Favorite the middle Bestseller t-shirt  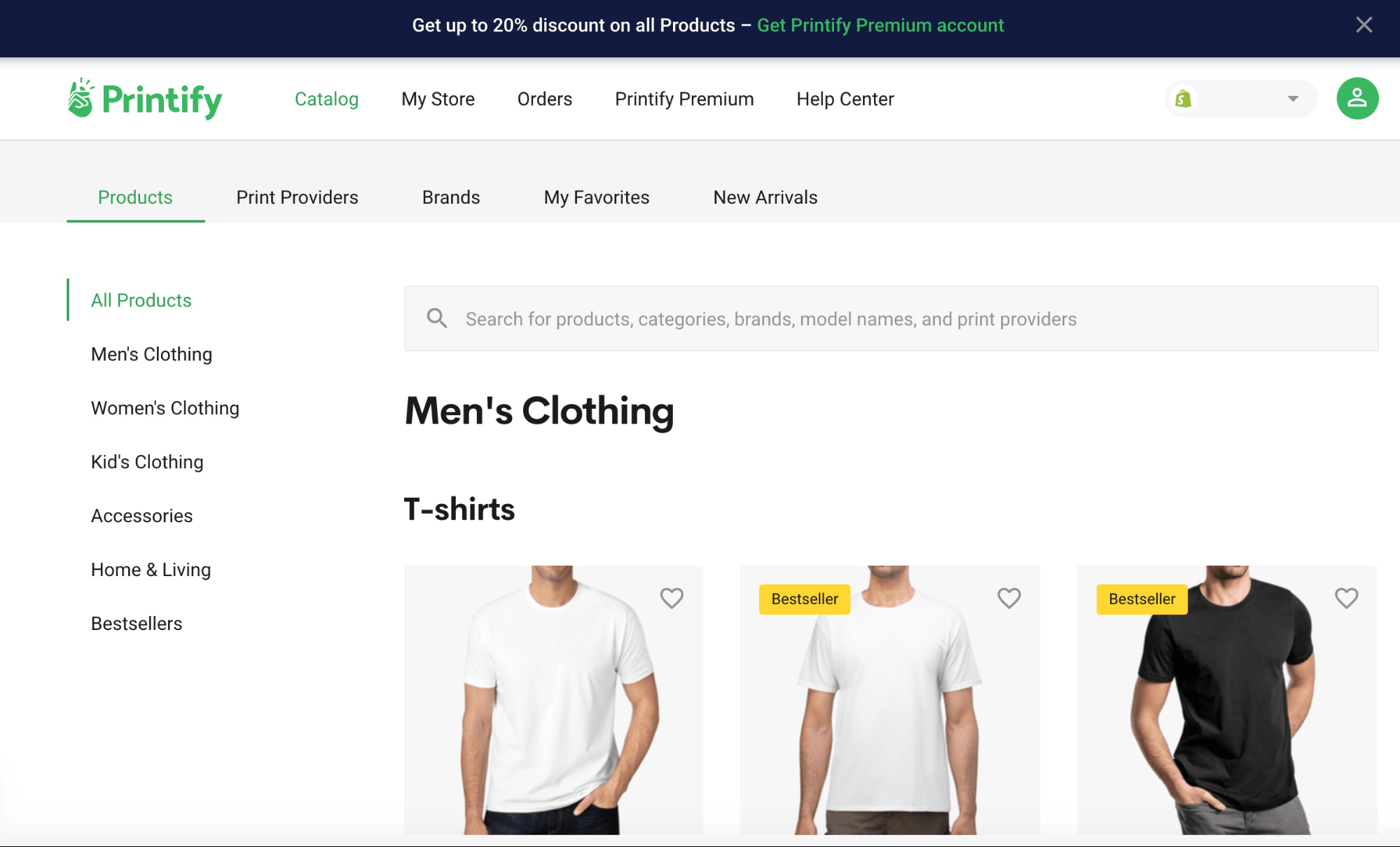point(1009,598)
